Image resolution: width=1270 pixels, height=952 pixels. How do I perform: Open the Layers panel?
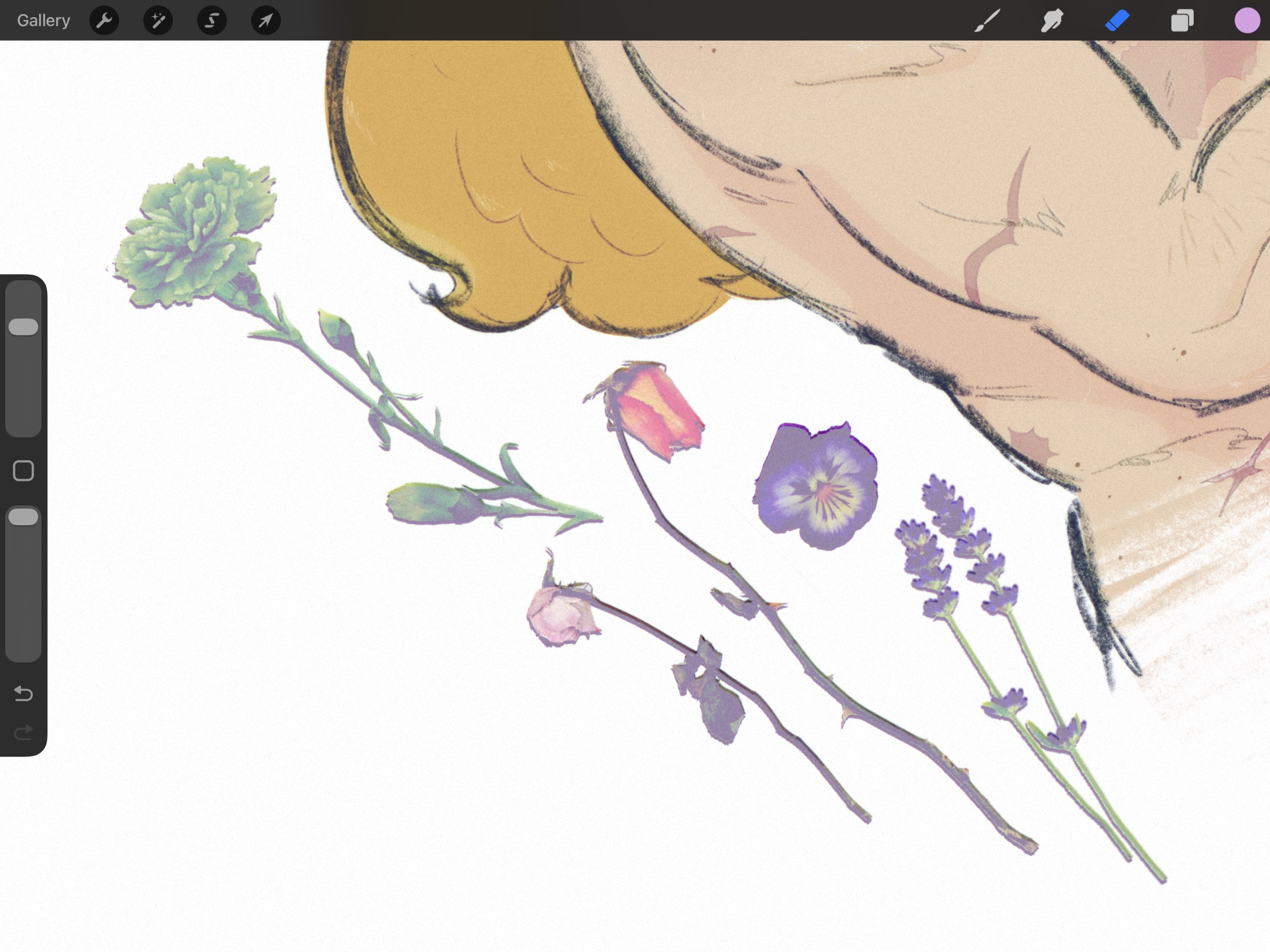tap(1182, 20)
